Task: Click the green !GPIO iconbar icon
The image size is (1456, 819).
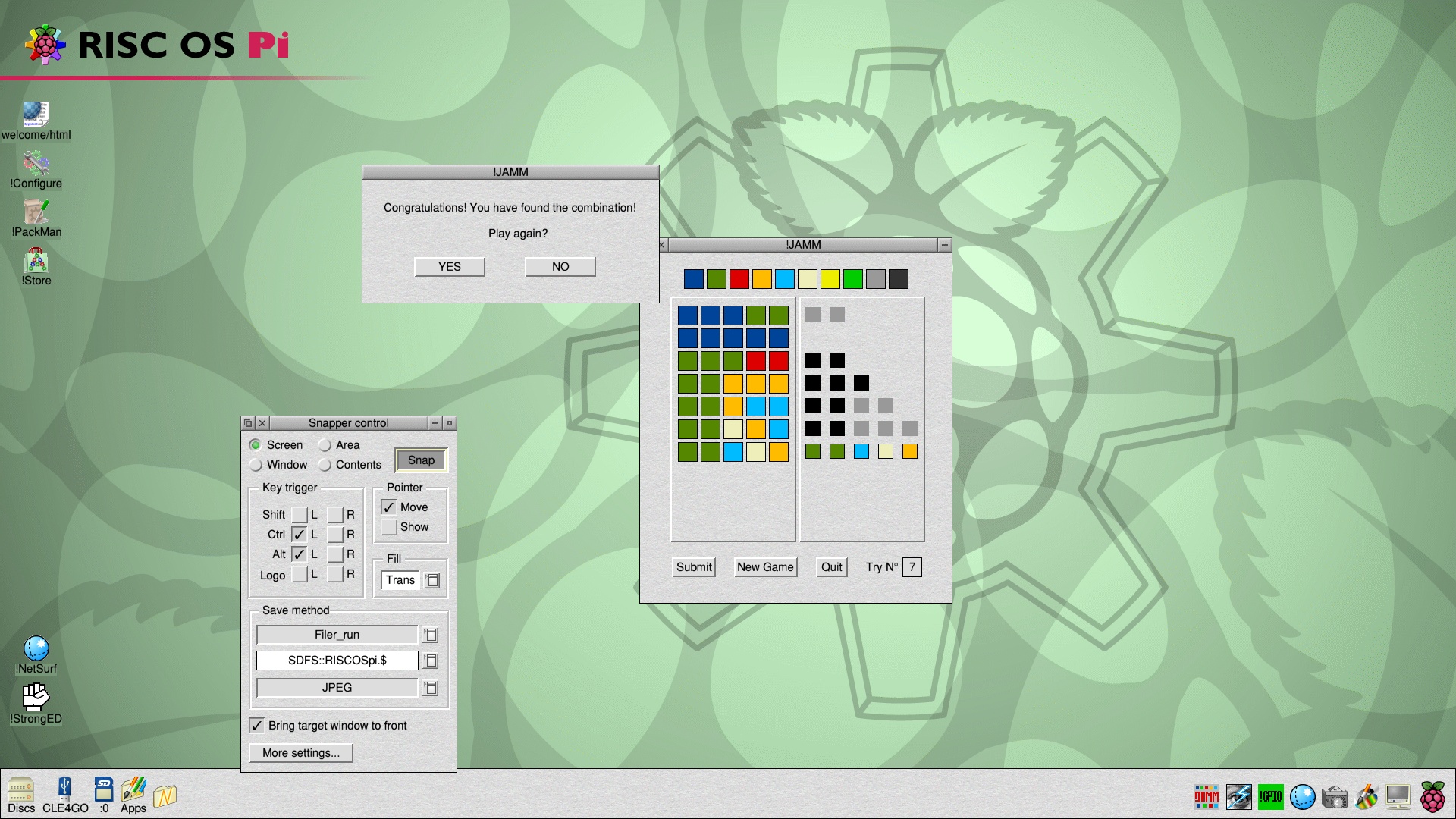Action: click(x=1271, y=796)
